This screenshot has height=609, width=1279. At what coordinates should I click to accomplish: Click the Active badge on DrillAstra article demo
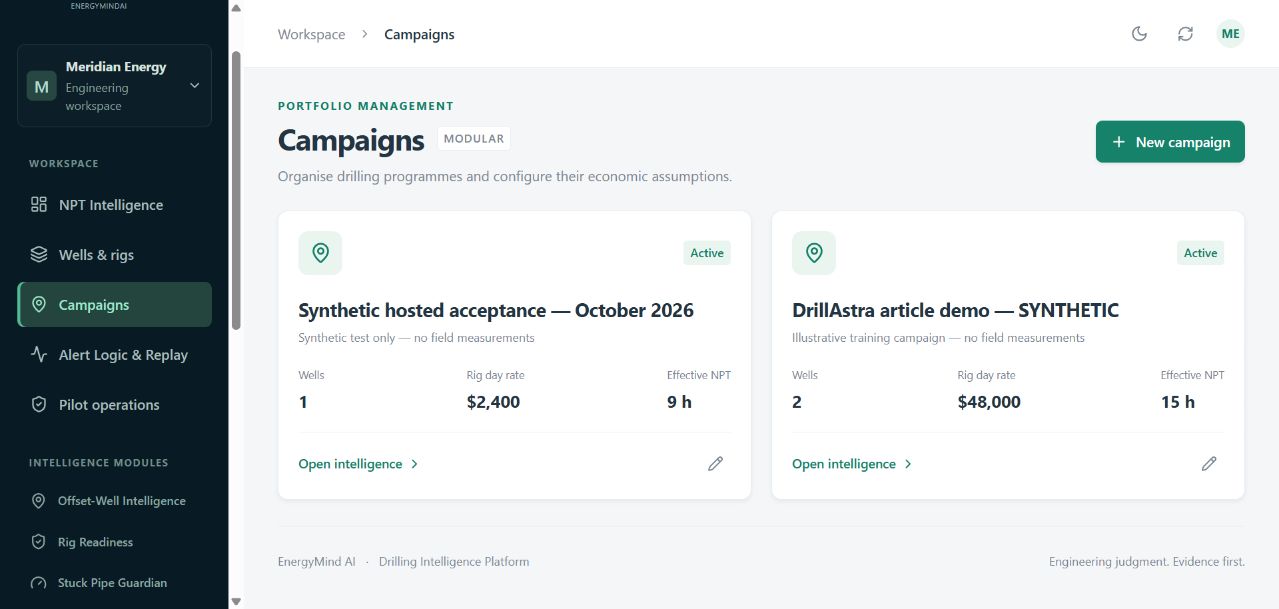tap(1200, 253)
